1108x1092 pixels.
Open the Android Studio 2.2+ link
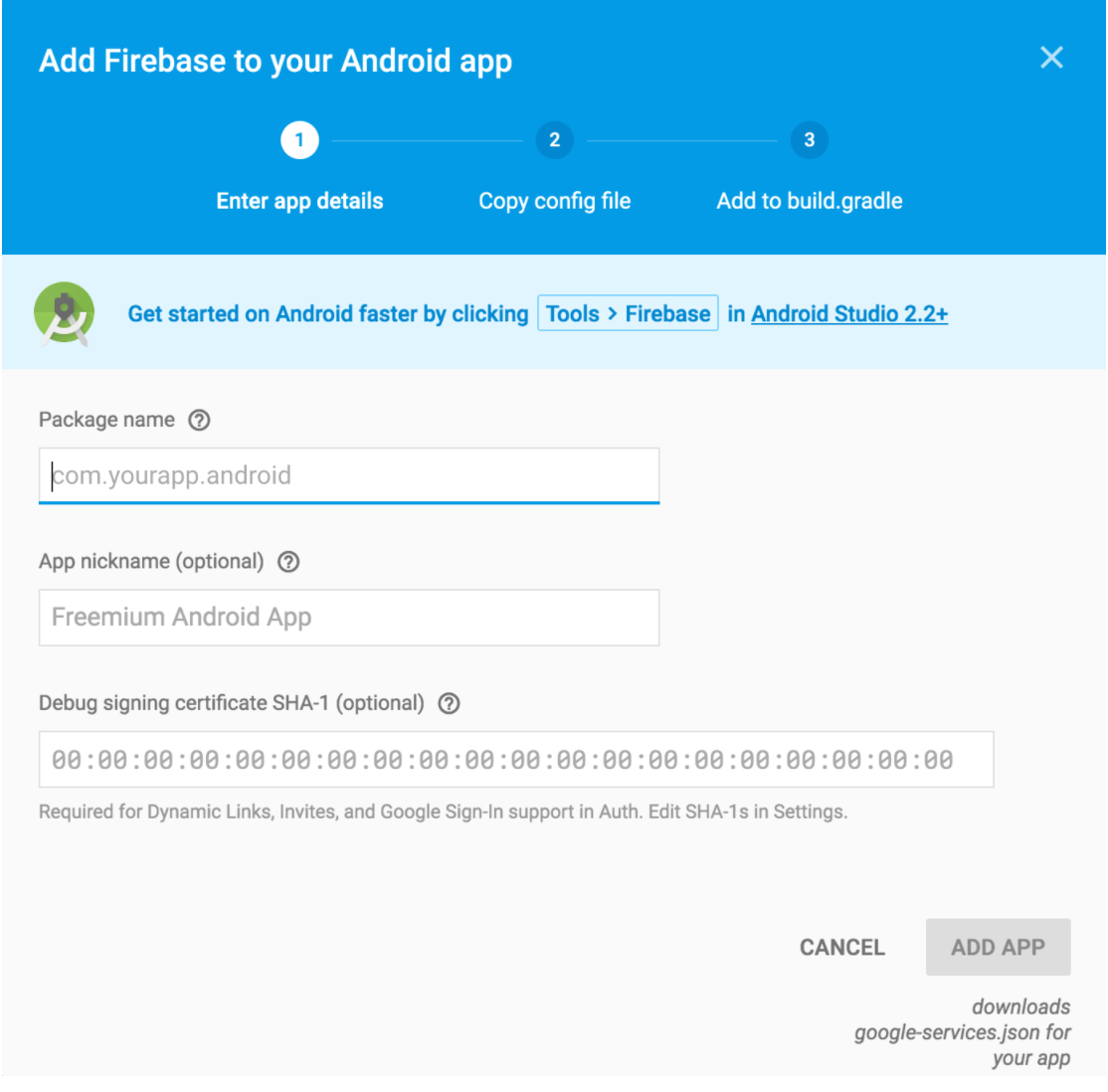coord(849,314)
